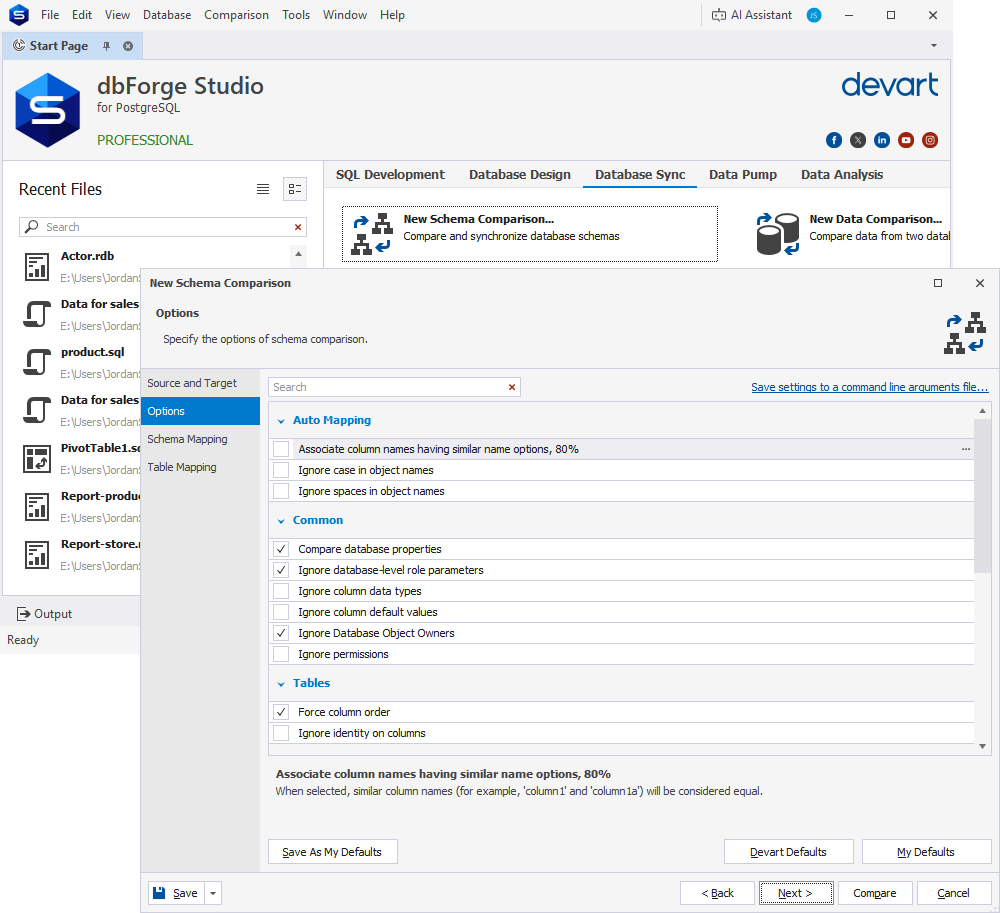Open the Devart Facebook page icon
This screenshot has height=913, width=1000.
click(x=834, y=140)
